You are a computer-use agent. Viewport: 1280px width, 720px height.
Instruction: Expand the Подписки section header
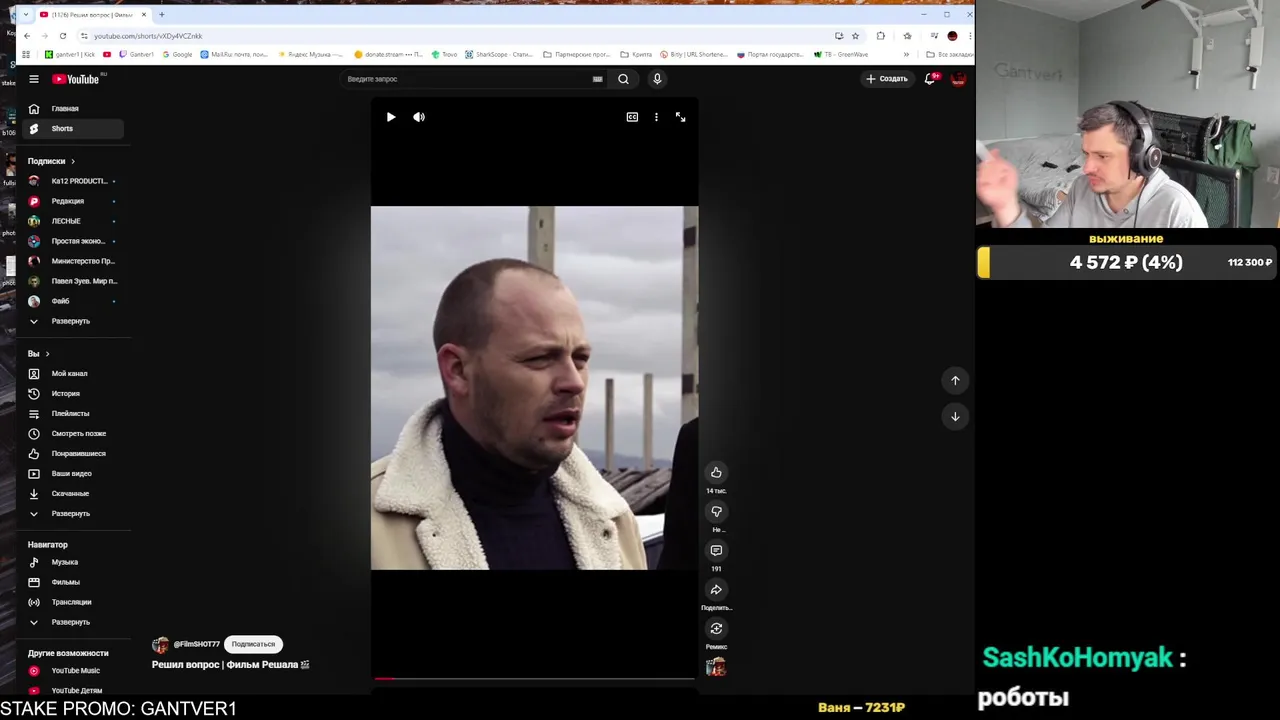[x=51, y=161]
